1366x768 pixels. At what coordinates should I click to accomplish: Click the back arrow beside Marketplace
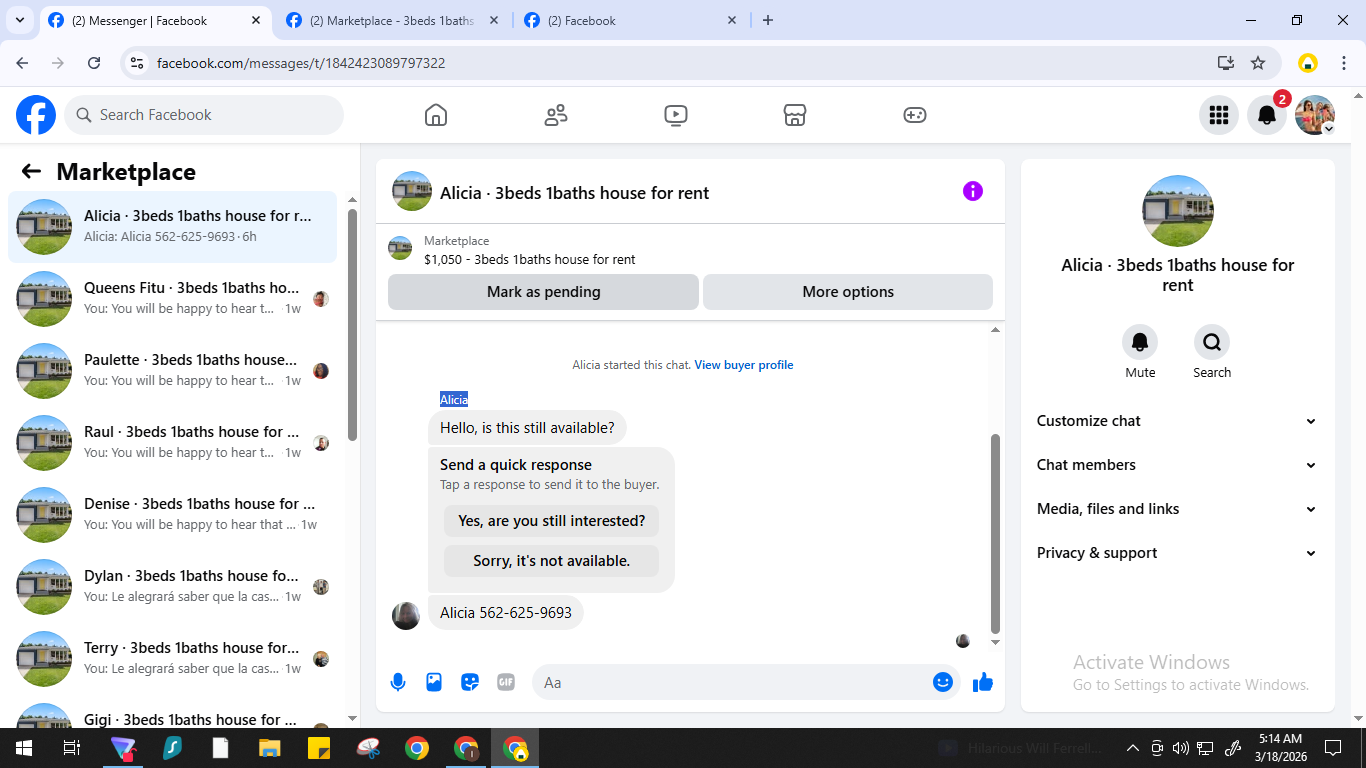[x=31, y=172]
